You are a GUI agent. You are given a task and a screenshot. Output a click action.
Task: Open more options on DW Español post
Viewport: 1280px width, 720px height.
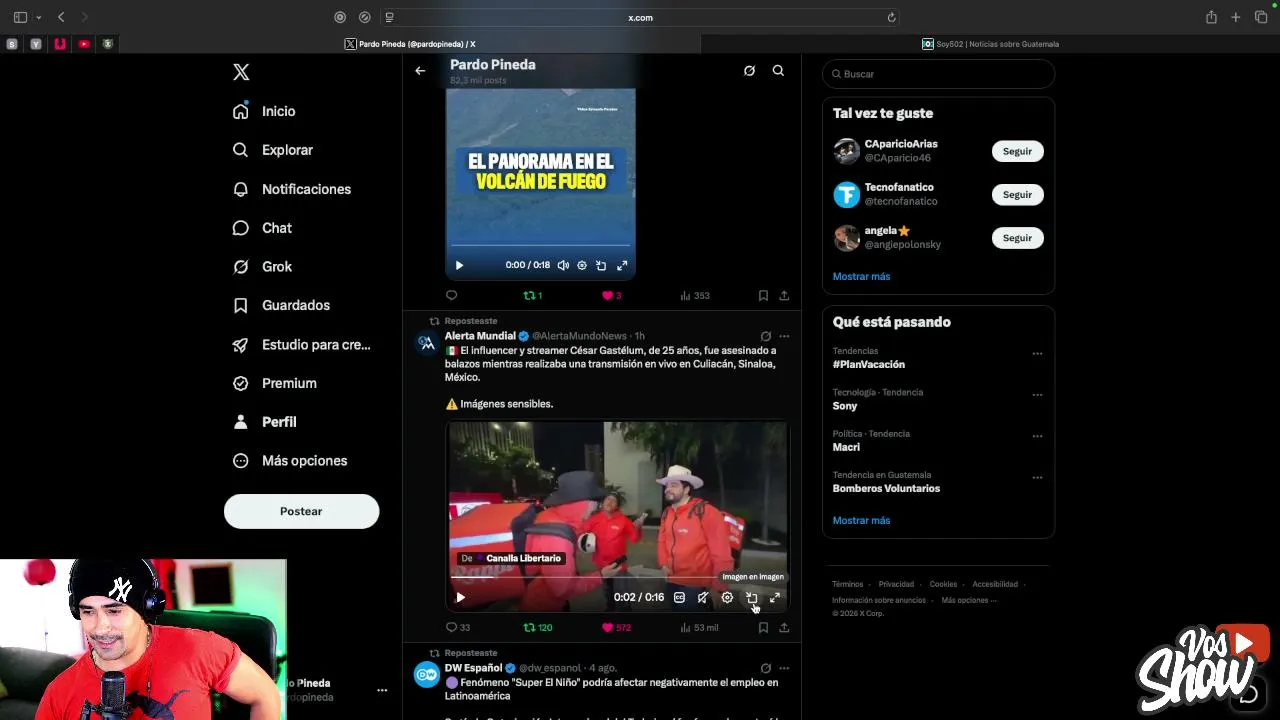(x=784, y=668)
